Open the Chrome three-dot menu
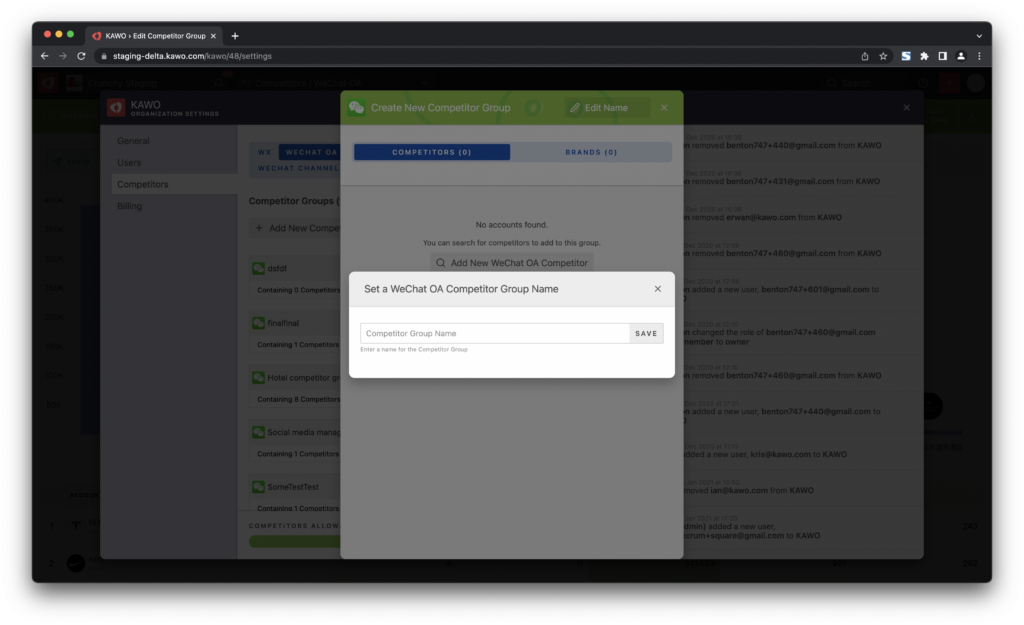1024x625 pixels. coord(979,56)
